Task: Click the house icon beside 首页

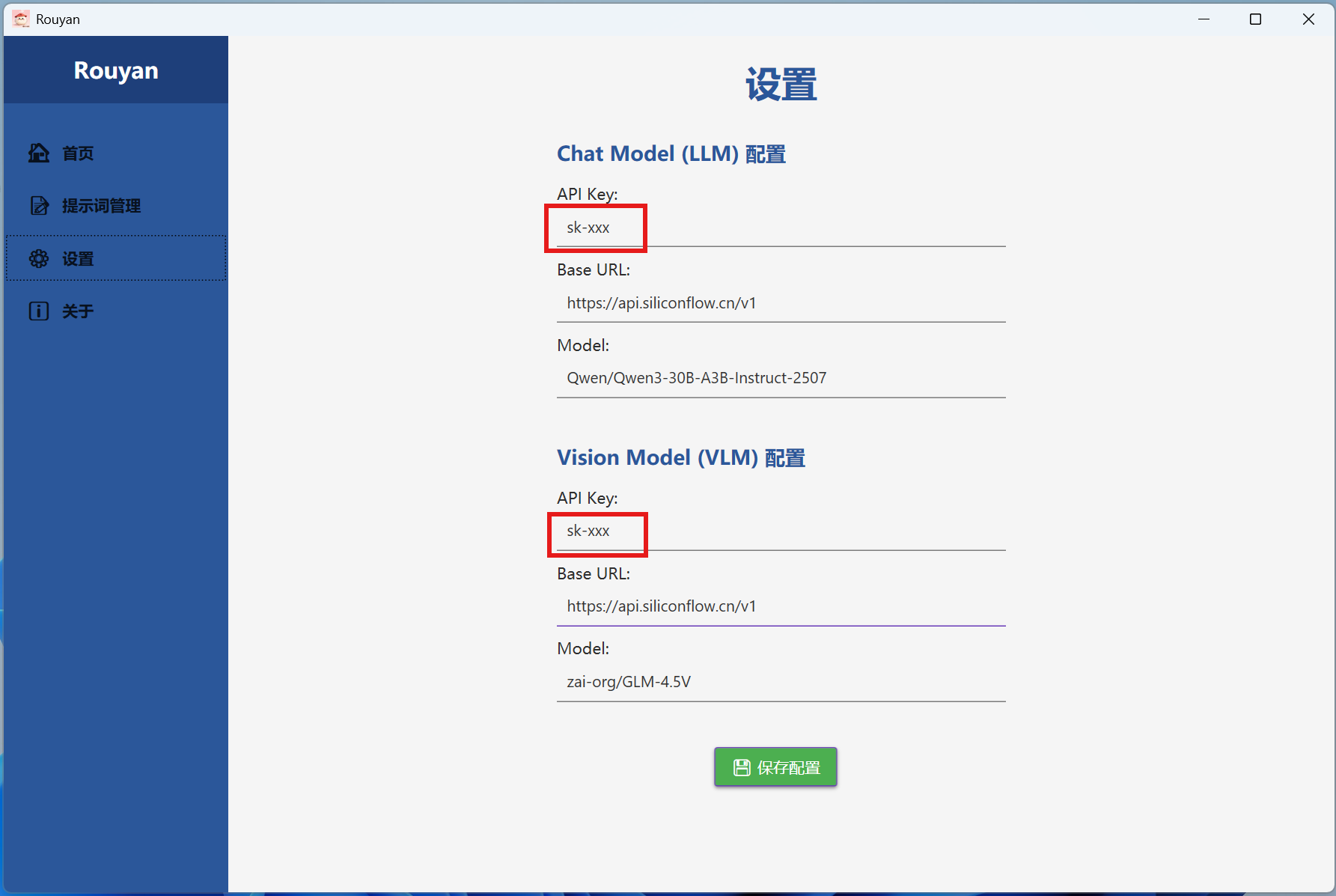Action: [x=39, y=153]
